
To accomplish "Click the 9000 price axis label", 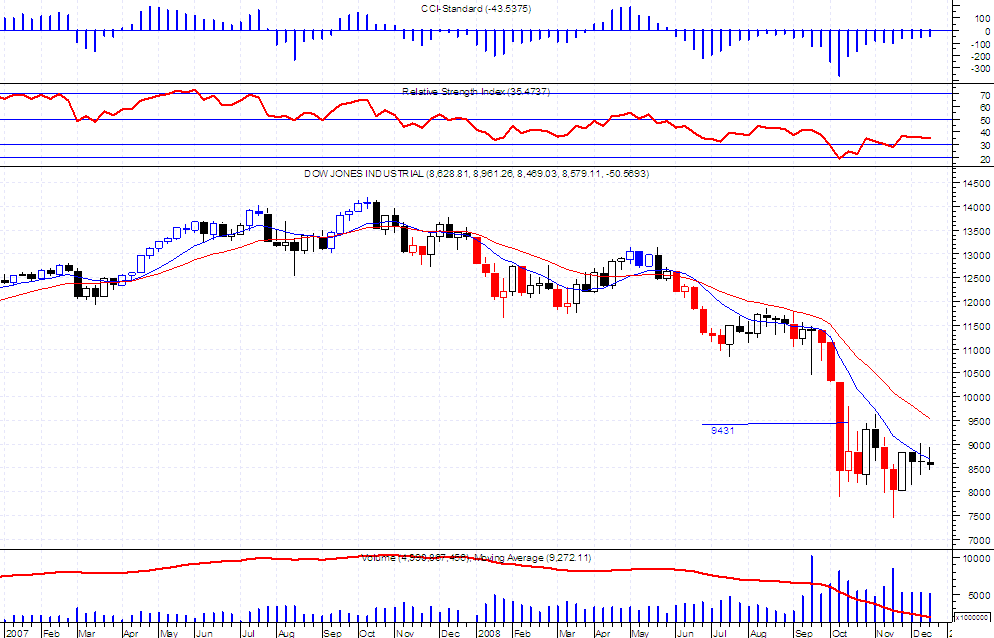I will (979, 446).
